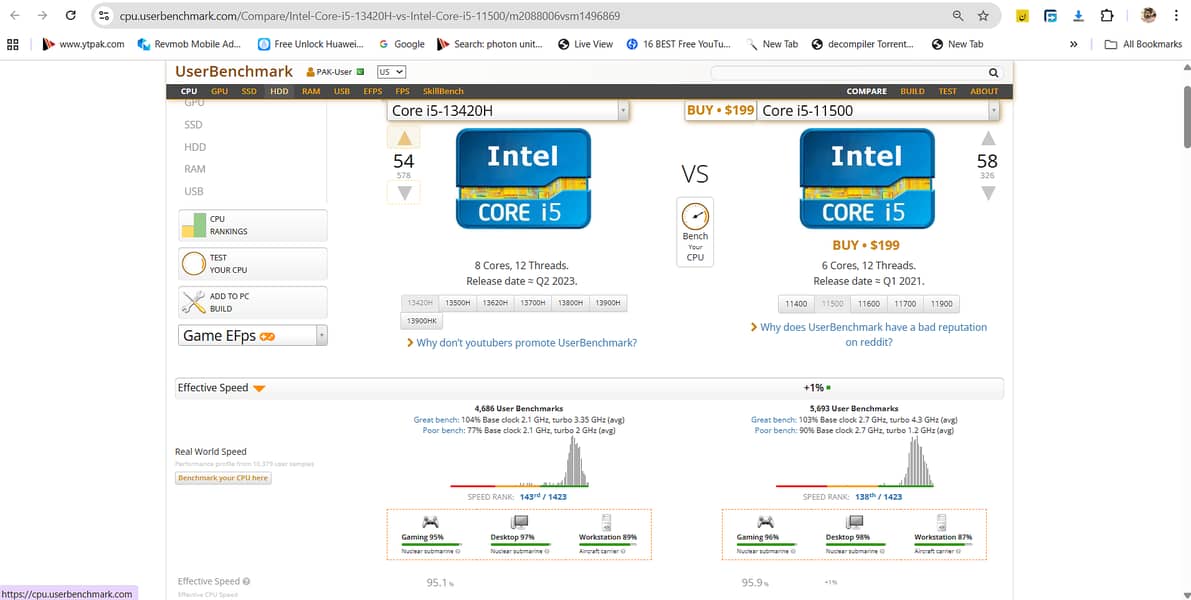Click the Bench Your CPU gauge icon

coord(695,216)
